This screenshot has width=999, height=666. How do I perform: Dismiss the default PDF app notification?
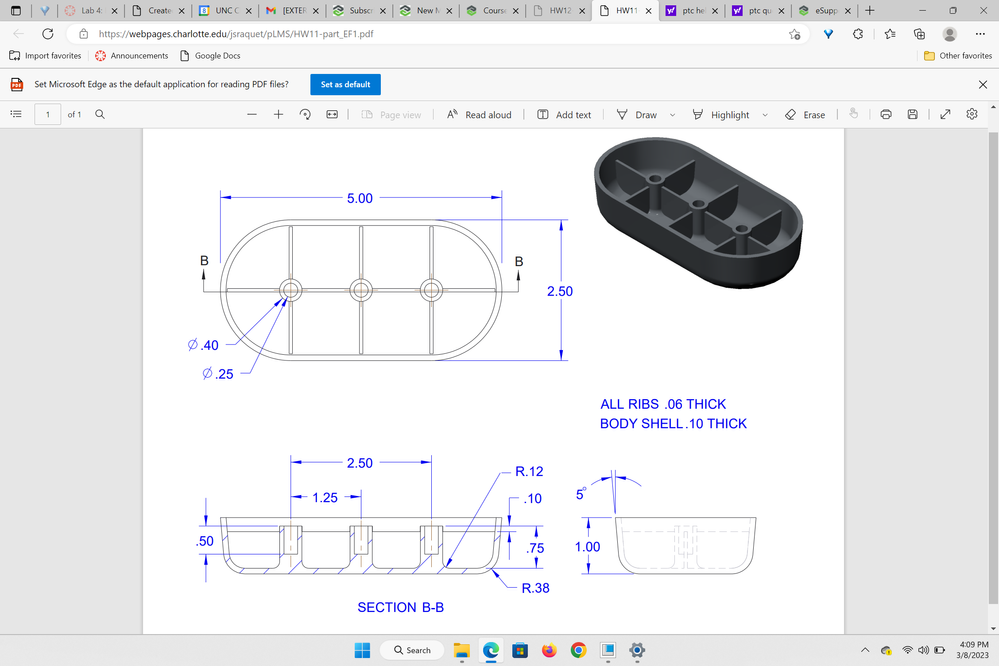tap(982, 84)
